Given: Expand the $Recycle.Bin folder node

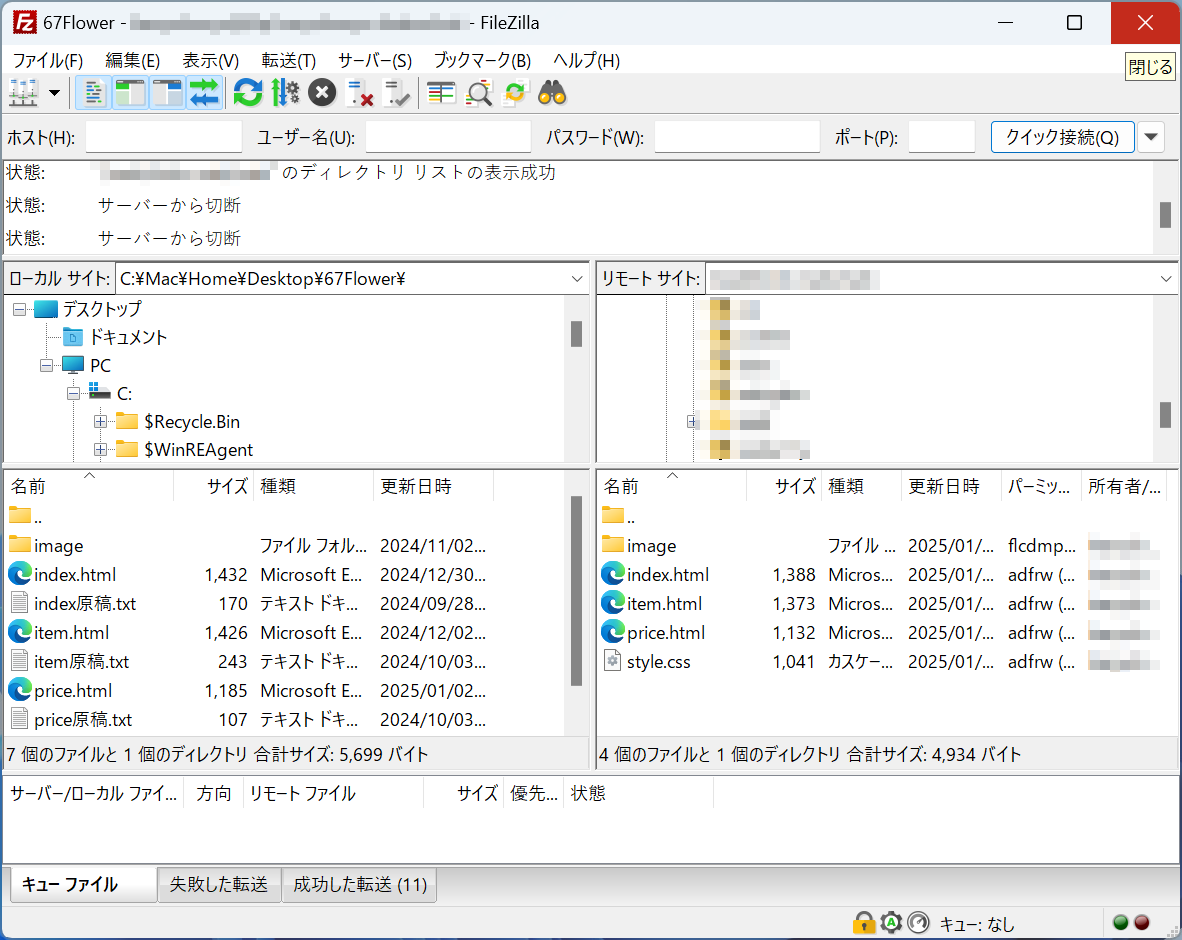Looking at the screenshot, I should click(100, 422).
